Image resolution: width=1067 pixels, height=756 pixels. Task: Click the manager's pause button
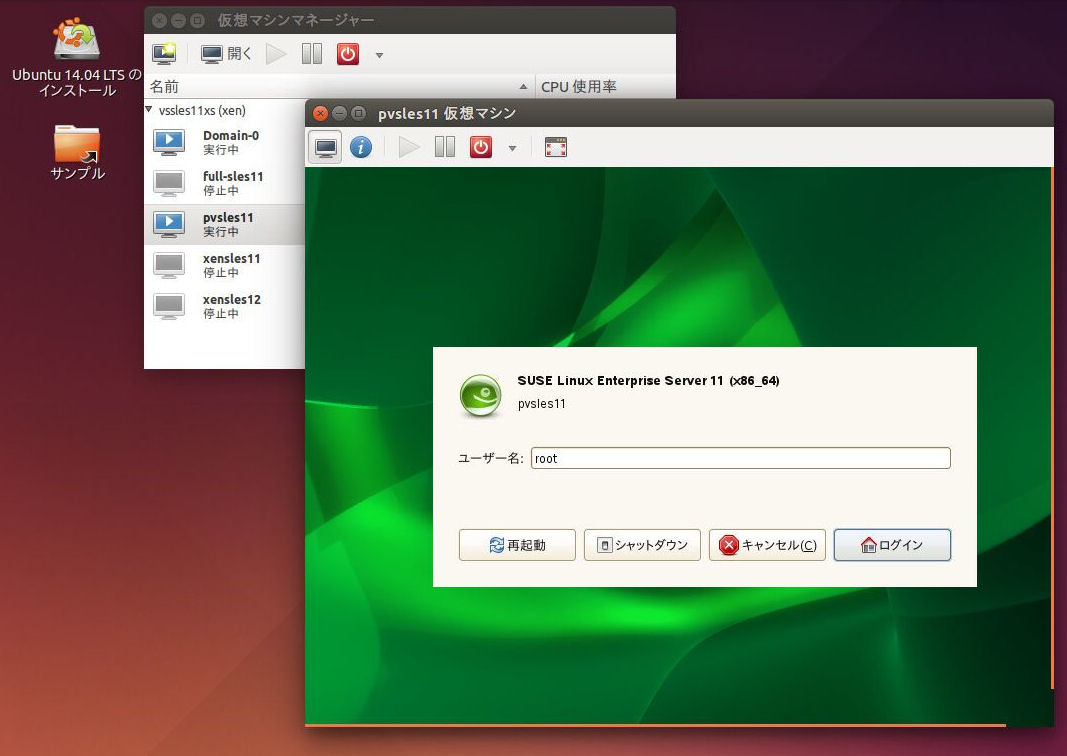pos(312,54)
